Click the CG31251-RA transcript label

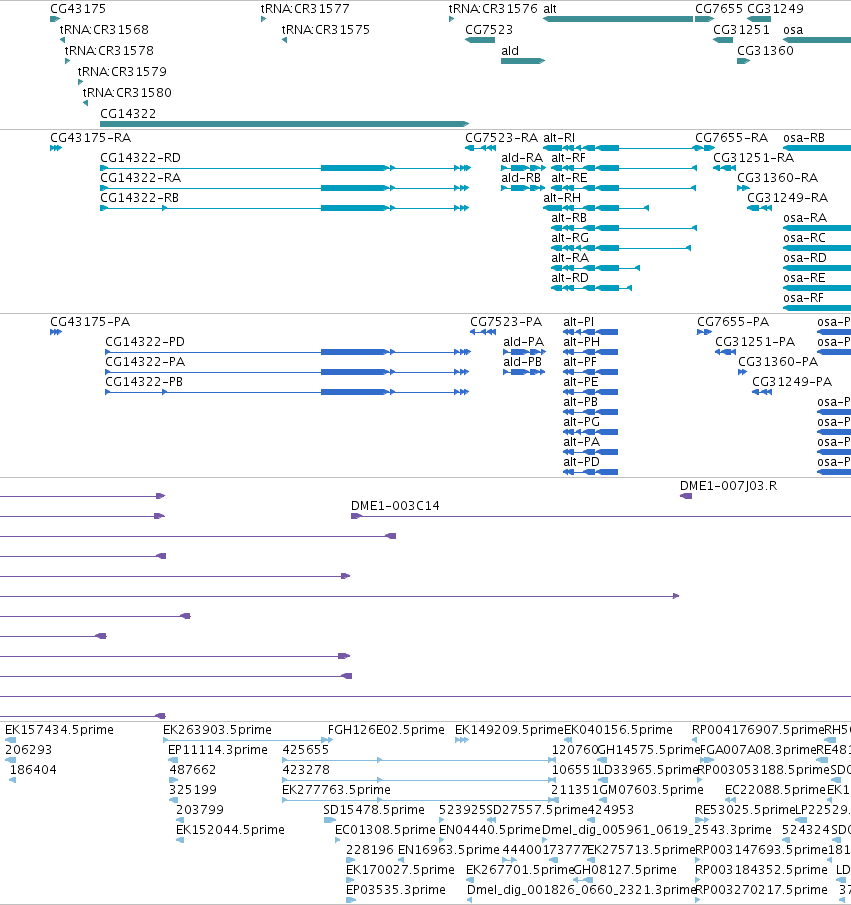(x=753, y=158)
